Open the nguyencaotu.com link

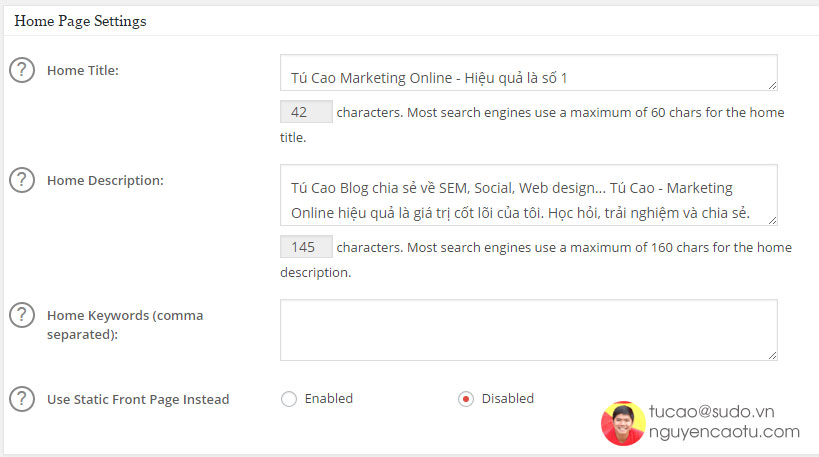pos(724,432)
